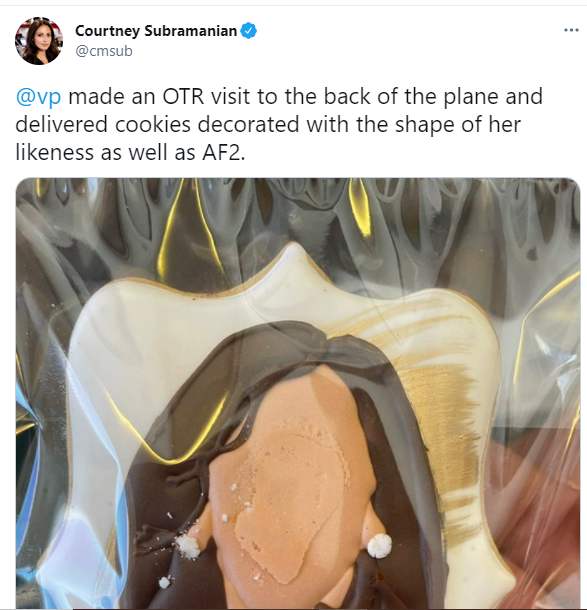Open the three-dot more options menu
The width and height of the screenshot is (587, 610).
571,30
